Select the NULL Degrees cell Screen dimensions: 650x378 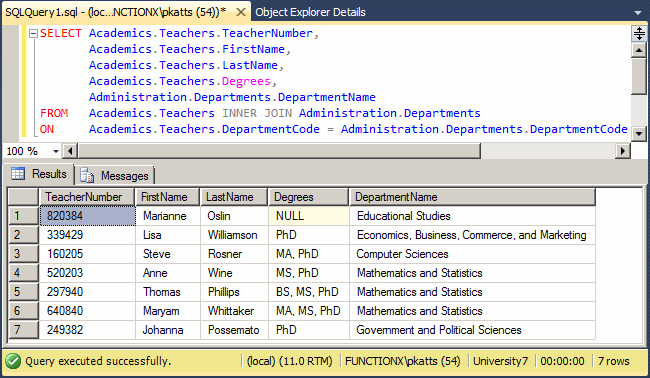click(x=309, y=216)
